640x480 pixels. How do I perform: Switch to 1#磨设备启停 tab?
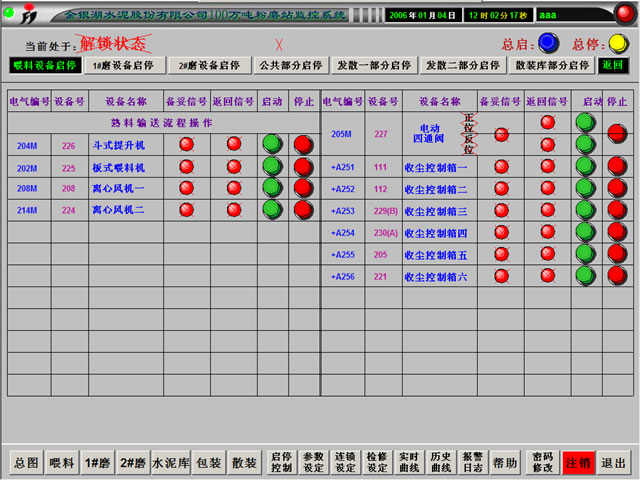123,65
